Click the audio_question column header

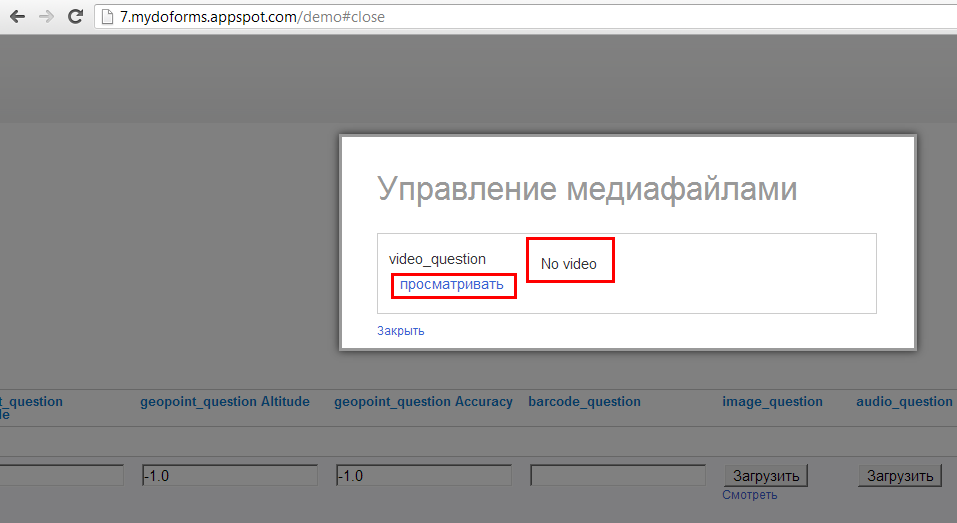(904, 402)
